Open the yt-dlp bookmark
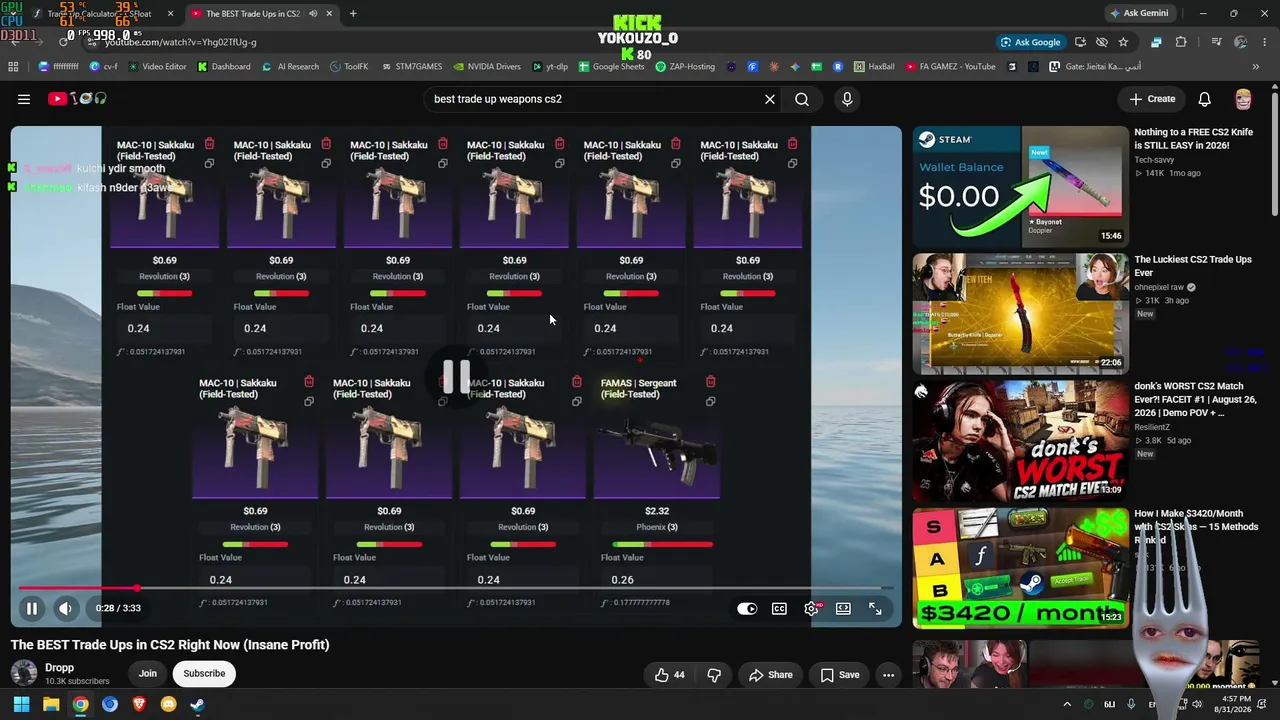Image resolution: width=1280 pixels, height=720 pixels. click(550, 67)
